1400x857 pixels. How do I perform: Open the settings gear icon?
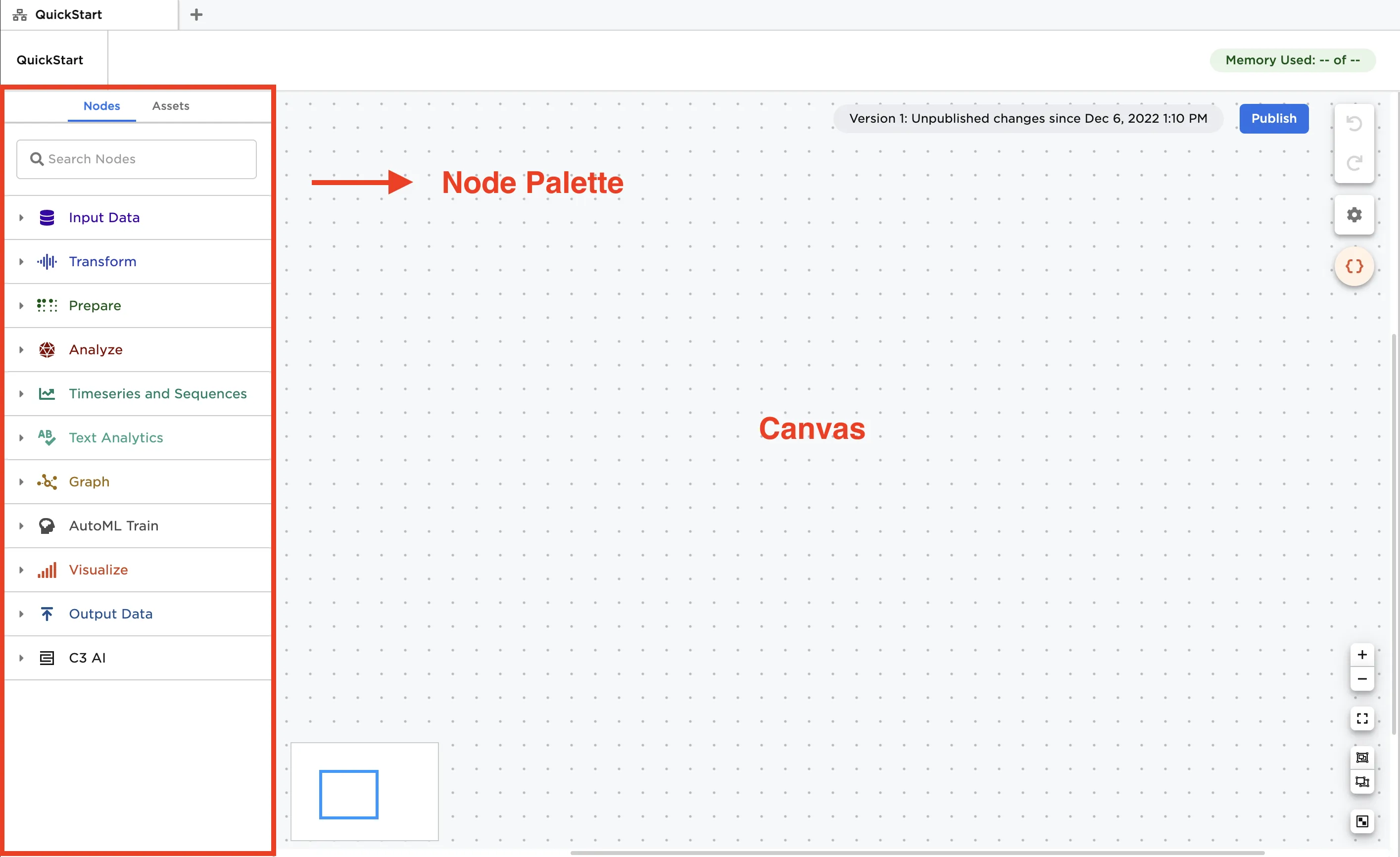click(1354, 215)
